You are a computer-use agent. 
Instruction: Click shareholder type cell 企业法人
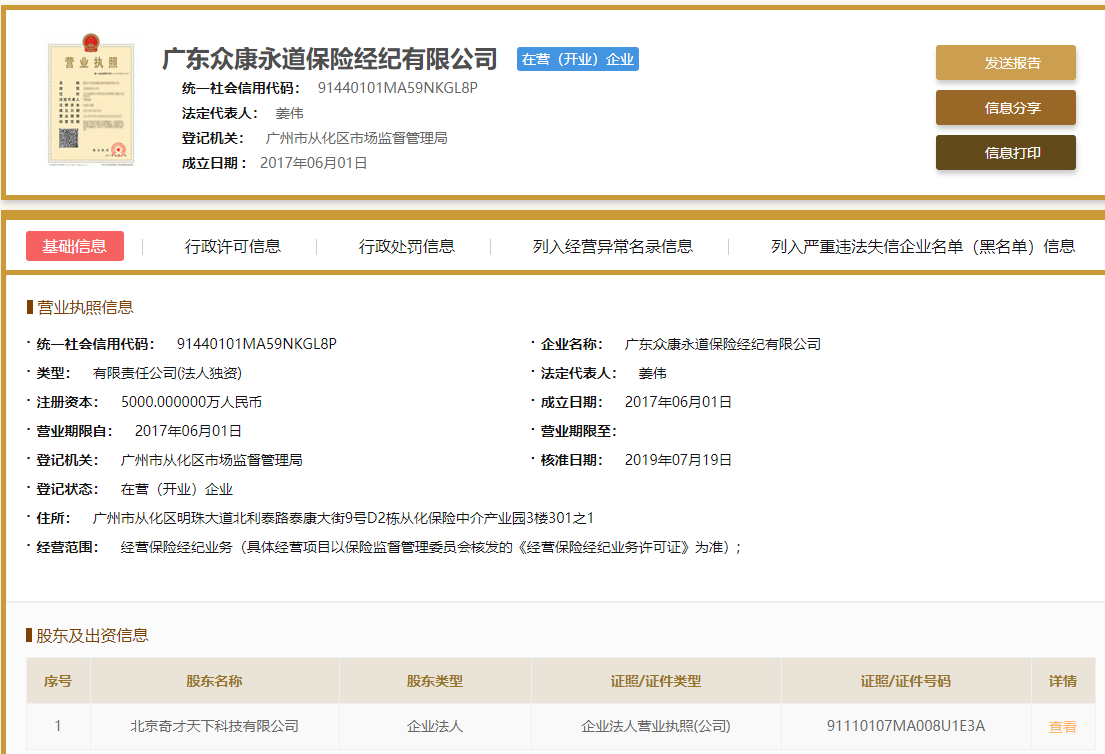coord(435,727)
